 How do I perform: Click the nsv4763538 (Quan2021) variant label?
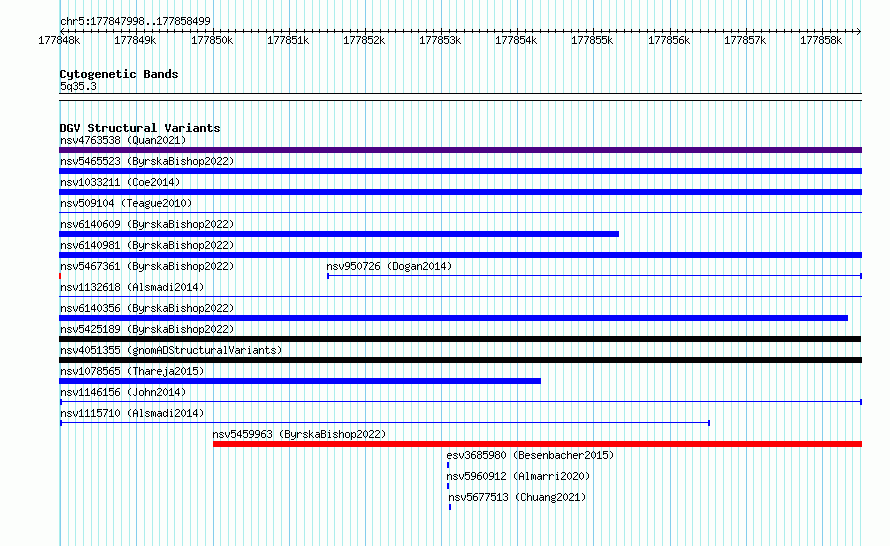pyautogui.click(x=123, y=140)
